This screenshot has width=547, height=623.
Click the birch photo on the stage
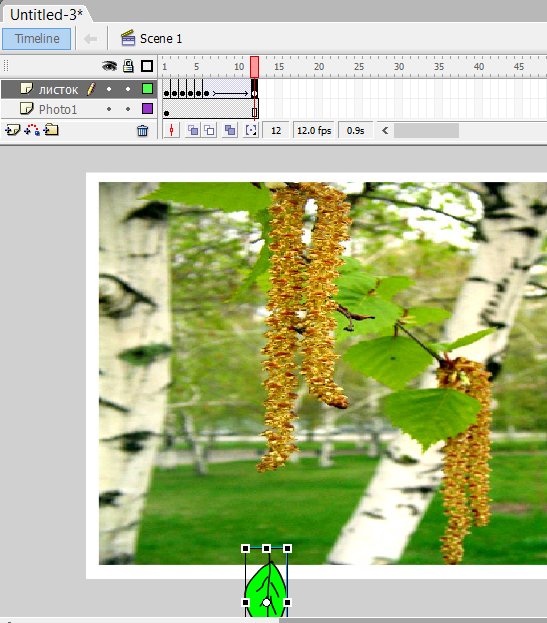click(323, 373)
